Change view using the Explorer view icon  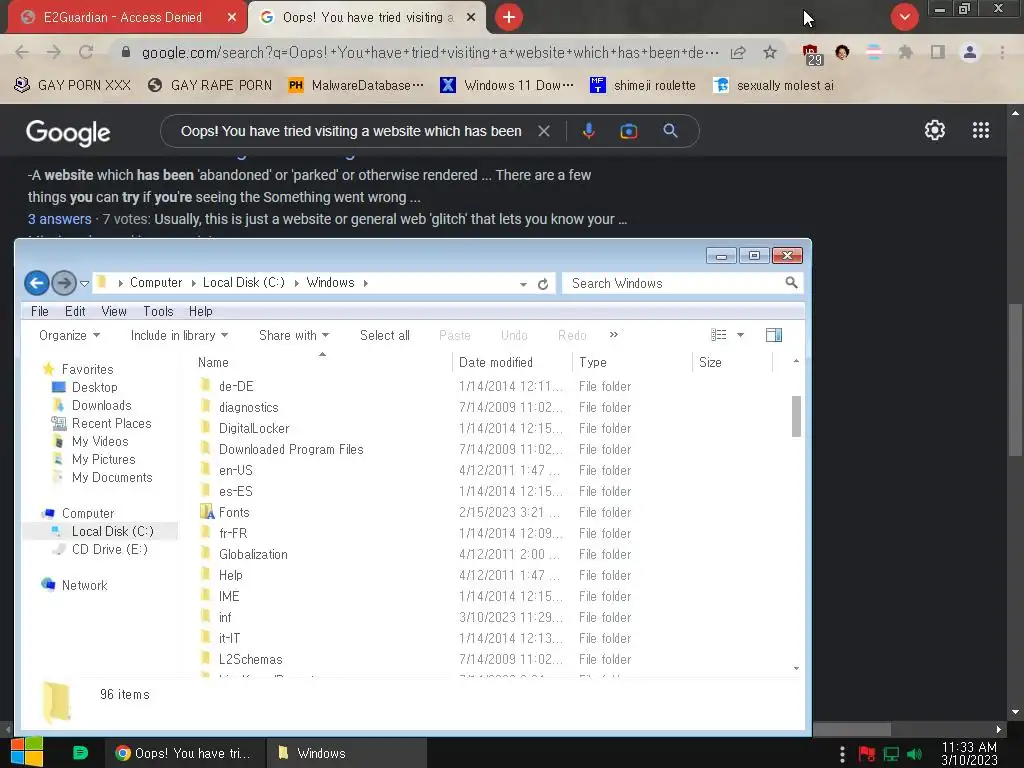tap(718, 335)
